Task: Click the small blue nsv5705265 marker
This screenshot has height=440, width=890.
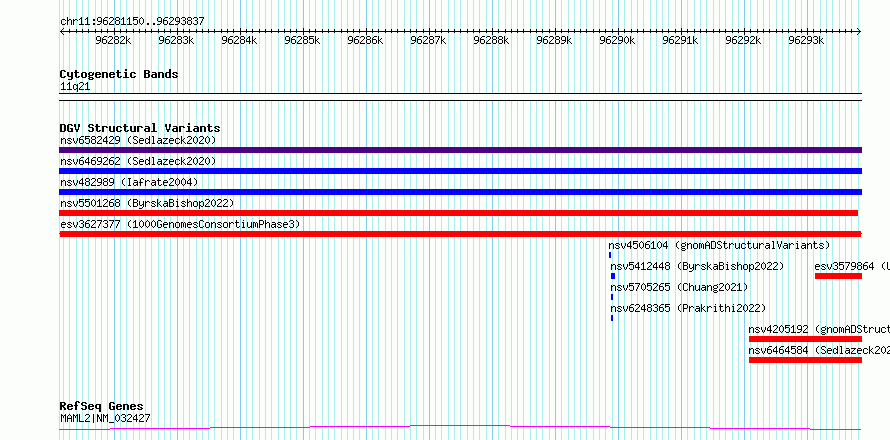Action: pos(612,297)
